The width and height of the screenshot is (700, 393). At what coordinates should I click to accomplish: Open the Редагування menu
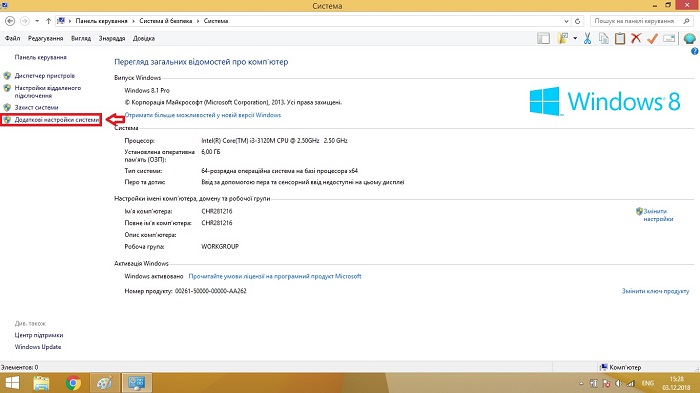[46, 38]
